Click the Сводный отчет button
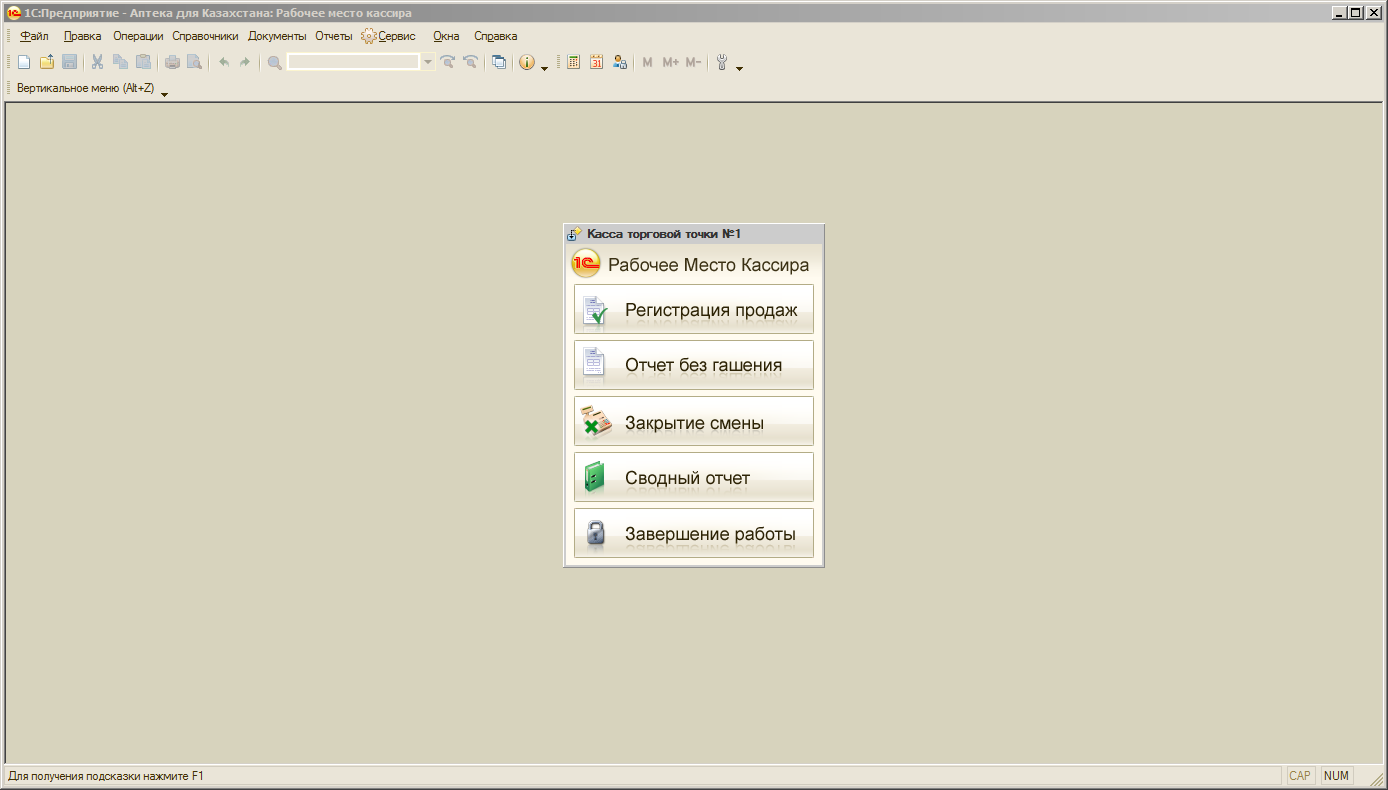This screenshot has height=790, width=1388. (693, 478)
